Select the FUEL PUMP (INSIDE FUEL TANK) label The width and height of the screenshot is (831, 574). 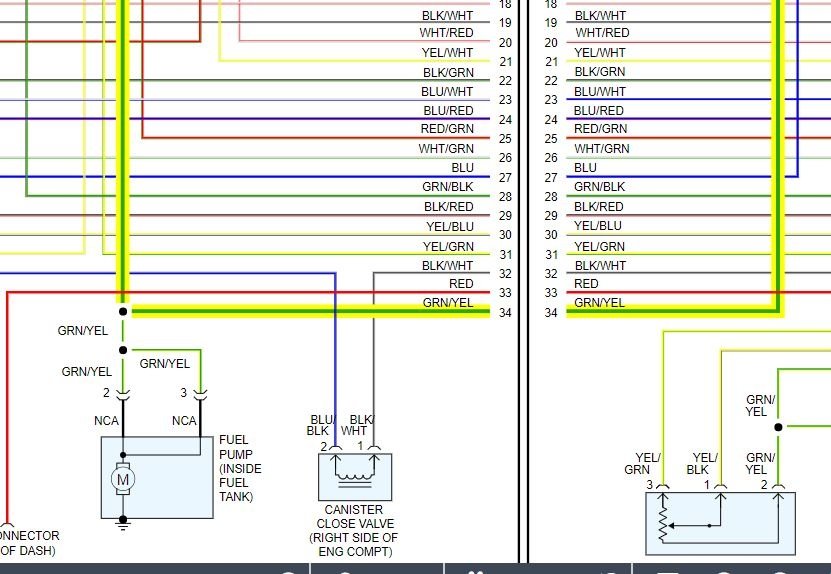(236, 468)
